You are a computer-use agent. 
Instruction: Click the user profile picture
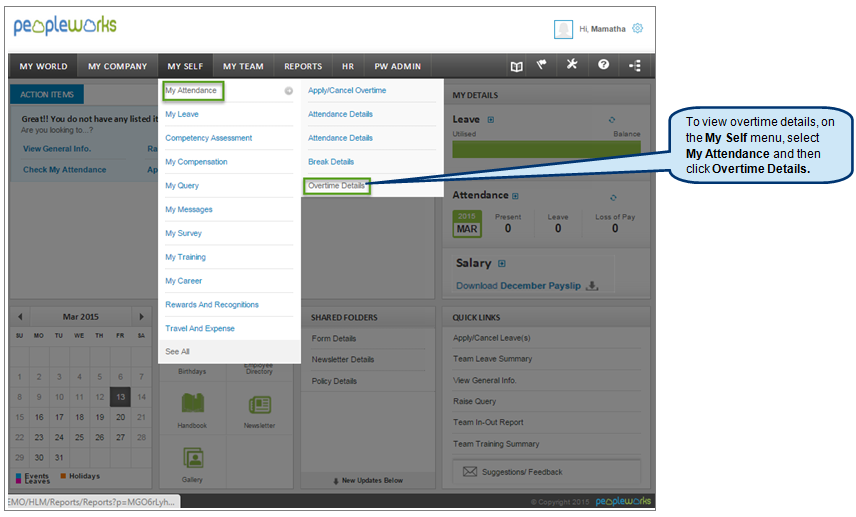(563, 29)
